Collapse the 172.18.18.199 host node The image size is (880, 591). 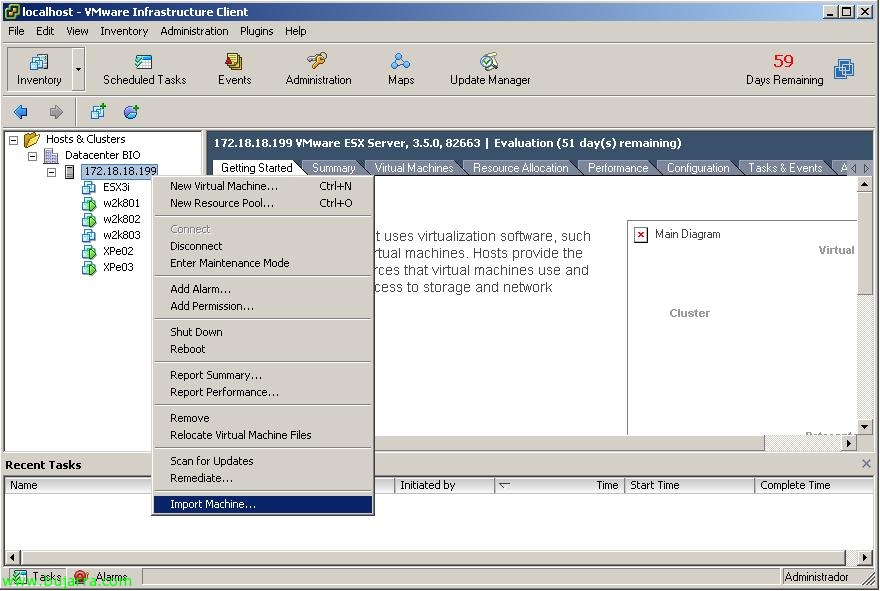coord(52,172)
